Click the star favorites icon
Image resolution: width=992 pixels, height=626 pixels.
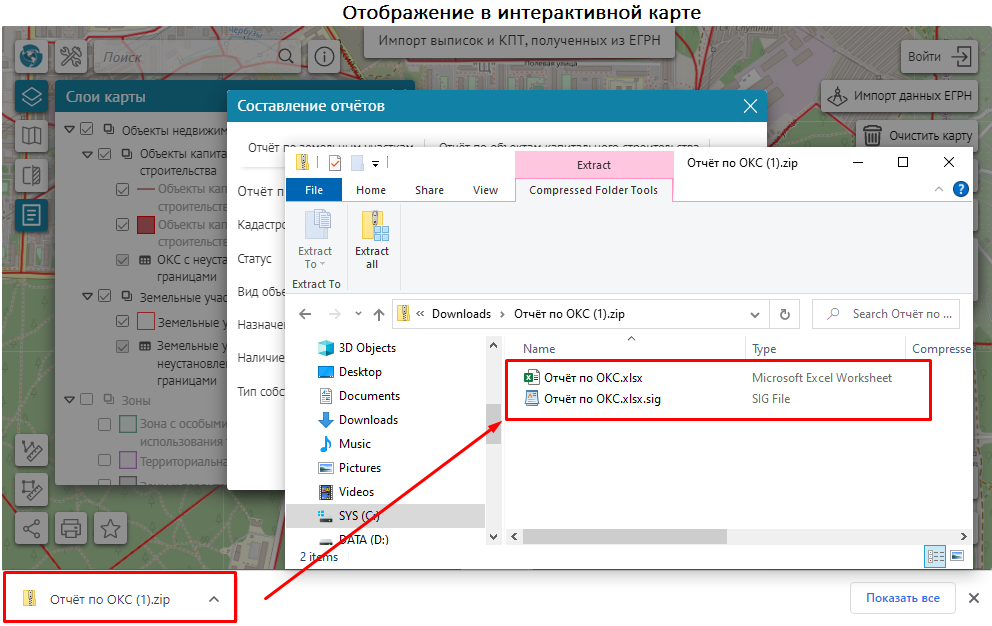tap(110, 528)
